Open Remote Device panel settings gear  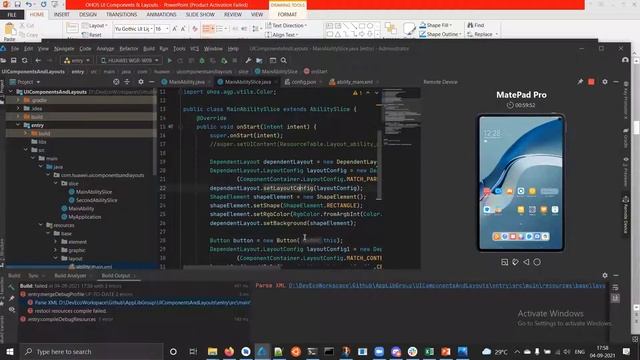coord(605,82)
